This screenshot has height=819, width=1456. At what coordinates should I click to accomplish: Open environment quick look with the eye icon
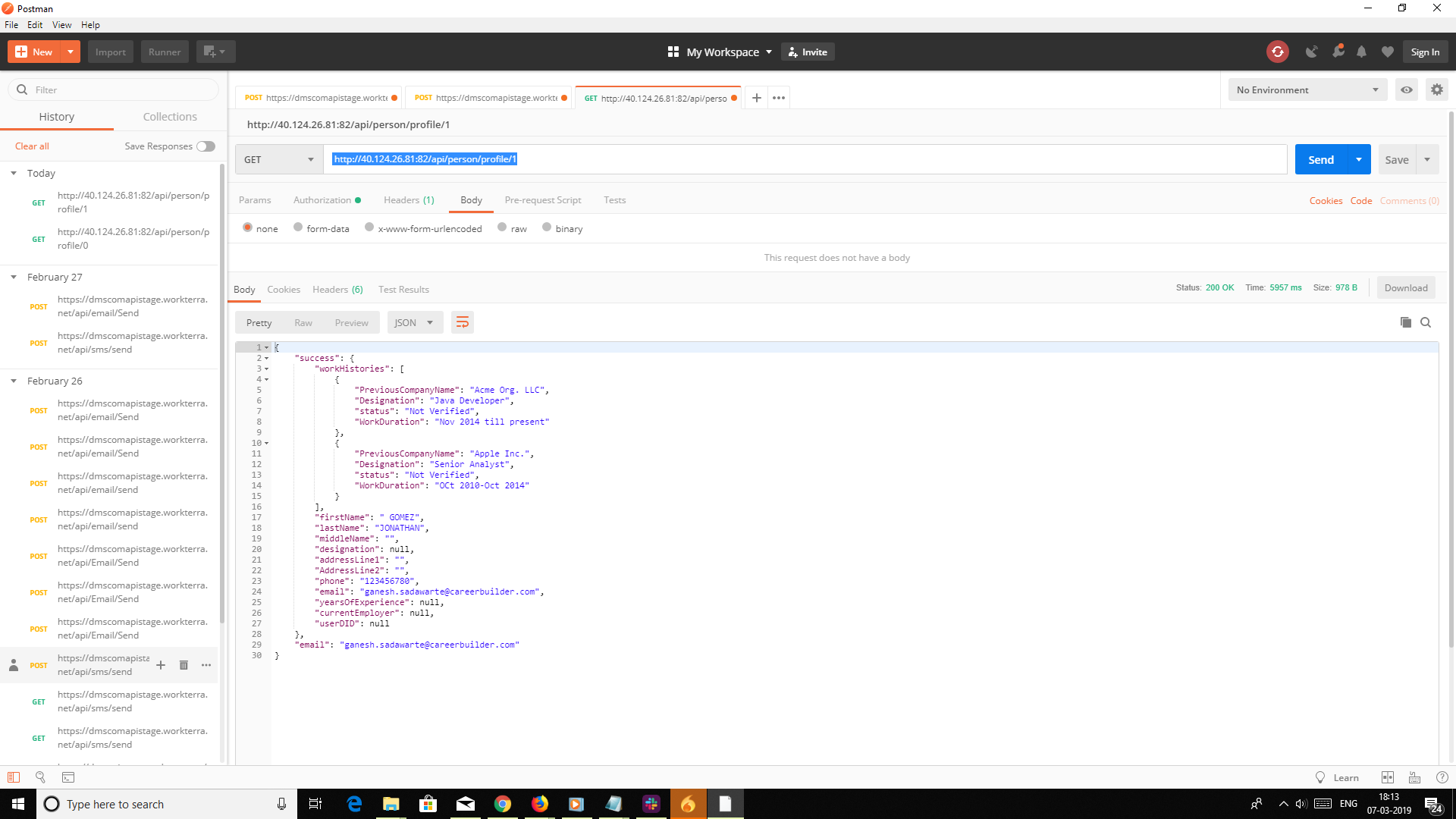click(1407, 89)
